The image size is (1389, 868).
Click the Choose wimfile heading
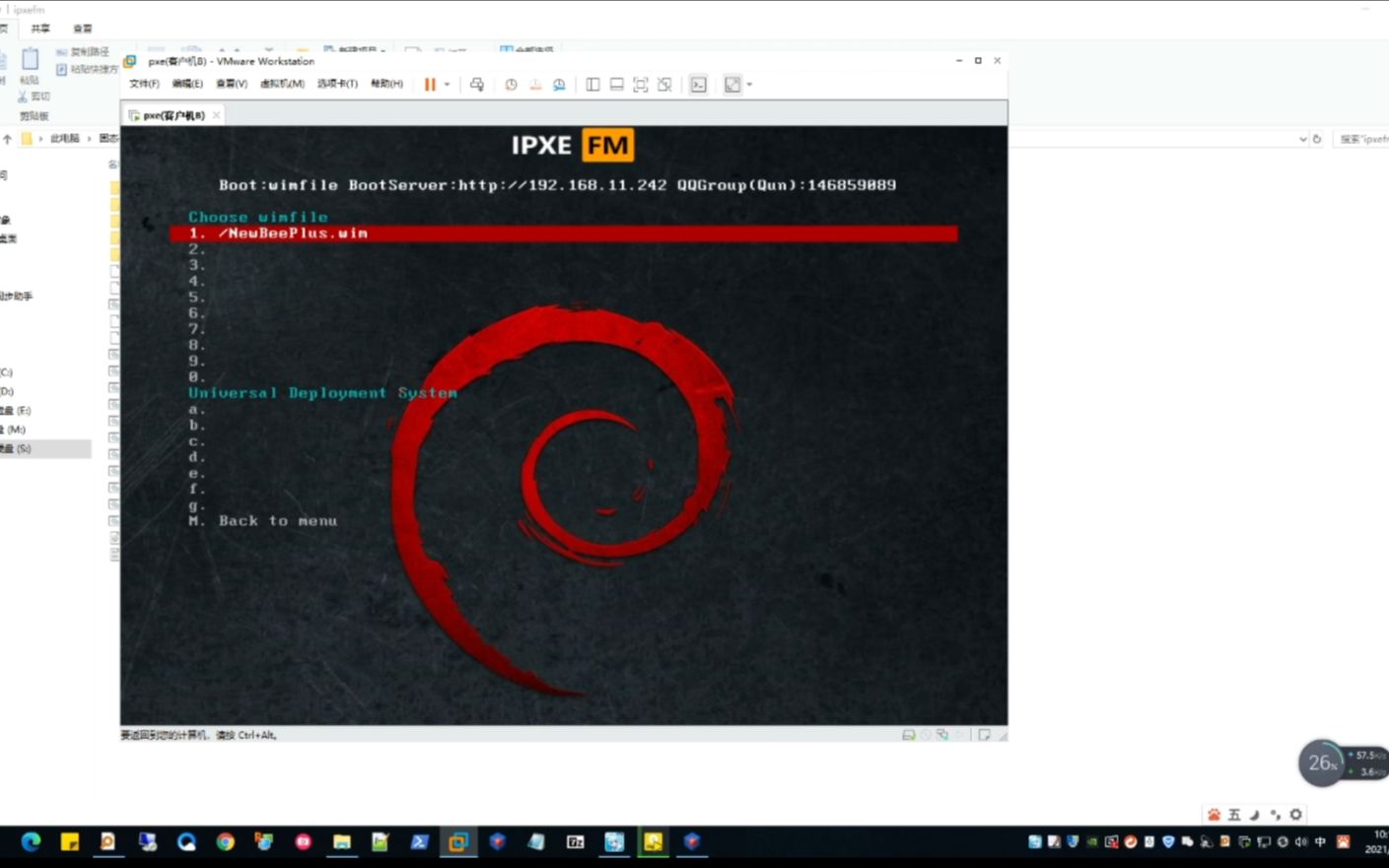(x=258, y=217)
